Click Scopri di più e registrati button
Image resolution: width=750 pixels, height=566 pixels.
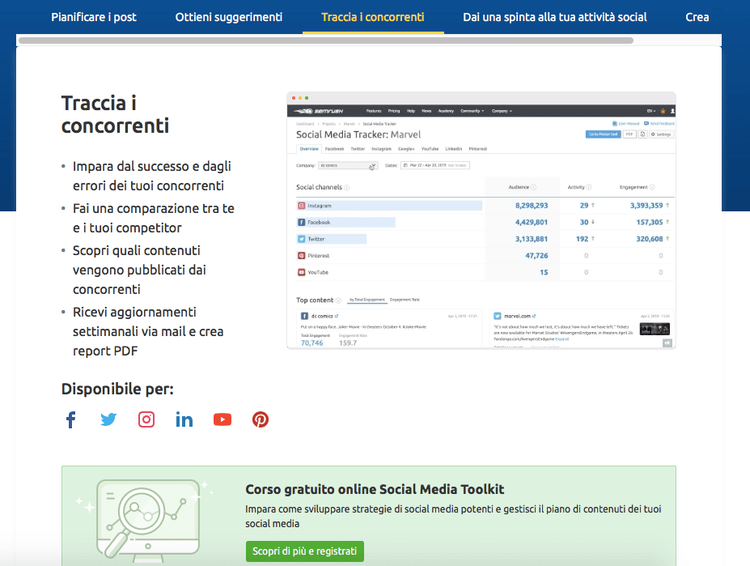tap(305, 551)
